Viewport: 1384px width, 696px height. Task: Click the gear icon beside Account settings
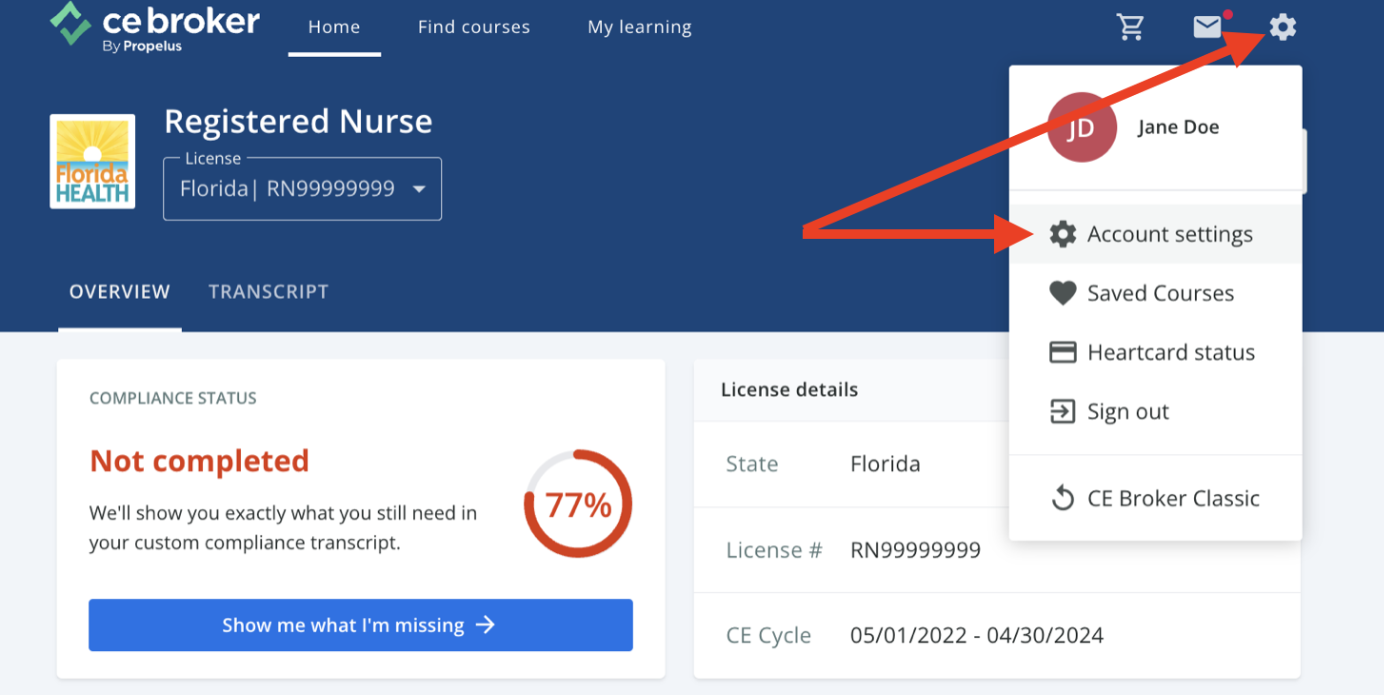pyautogui.click(x=1062, y=234)
